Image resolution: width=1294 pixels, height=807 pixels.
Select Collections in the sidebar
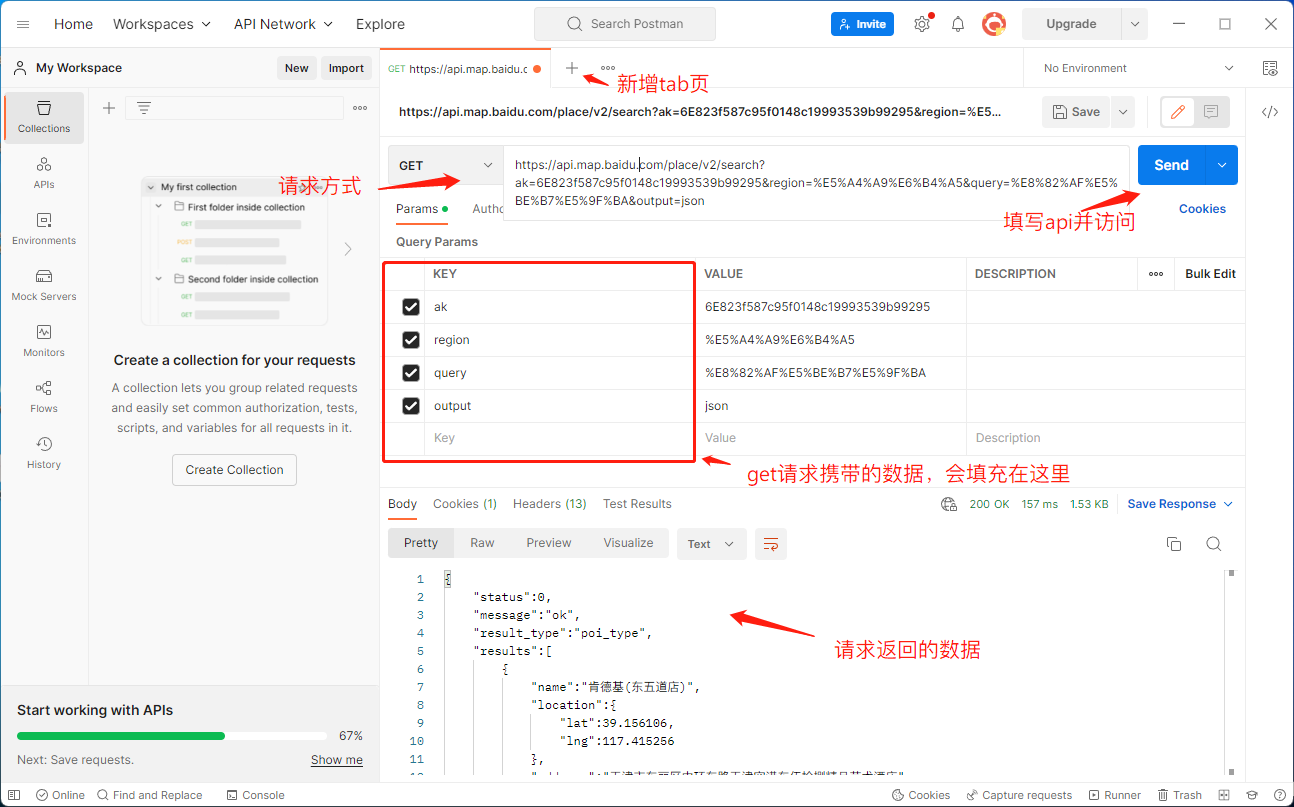[44, 118]
